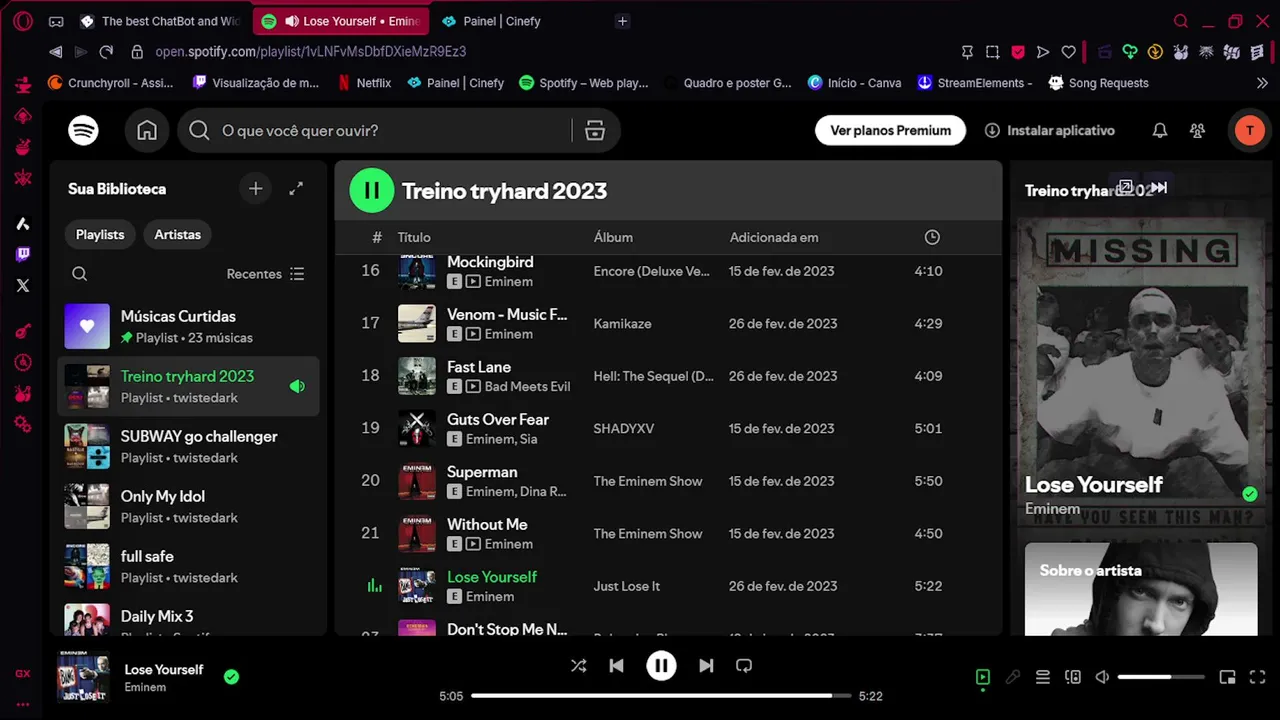Sort tracks by Adicionada em column
1280x720 pixels.
click(774, 237)
